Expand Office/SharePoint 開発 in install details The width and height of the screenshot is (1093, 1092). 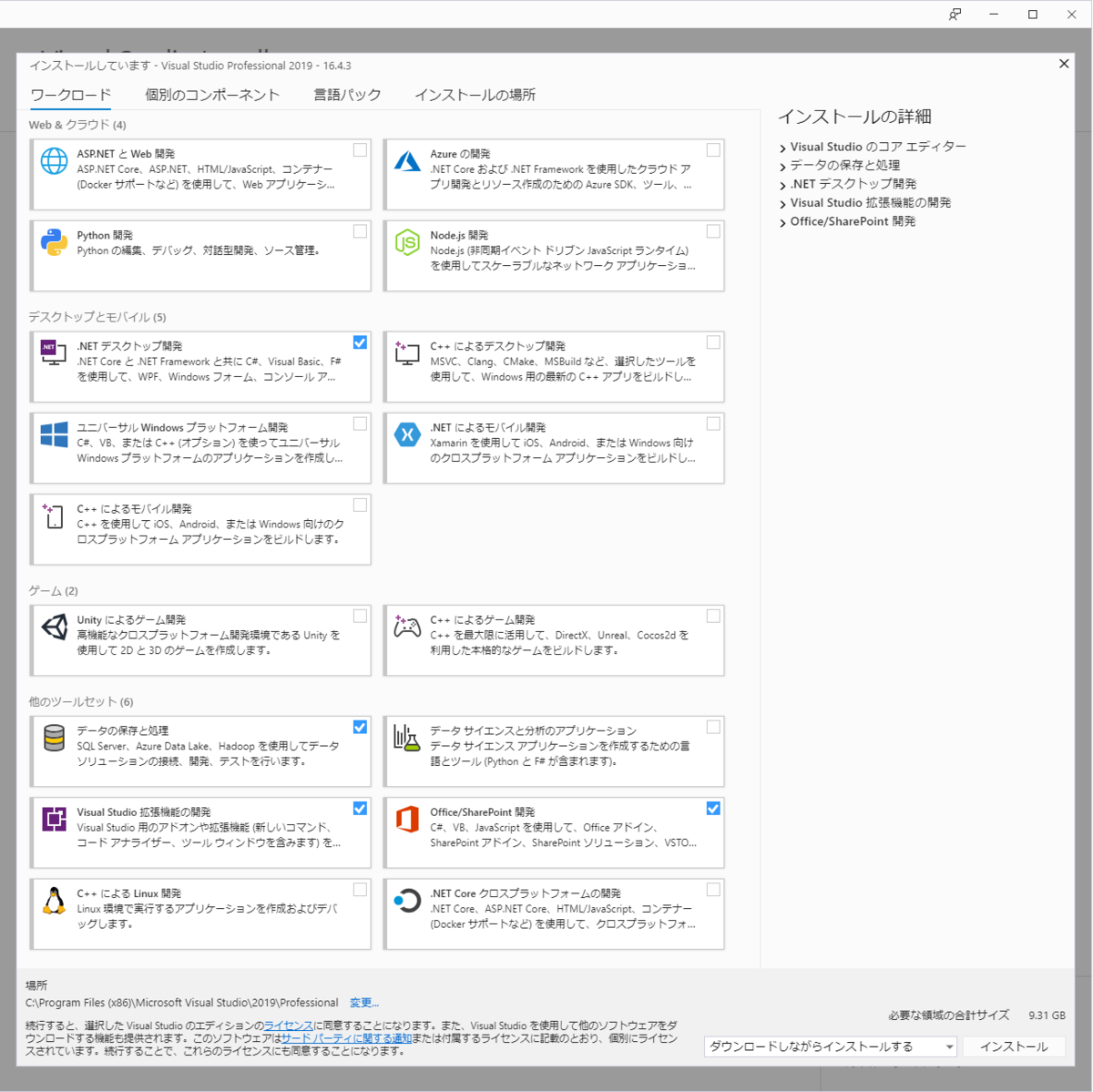point(782,222)
